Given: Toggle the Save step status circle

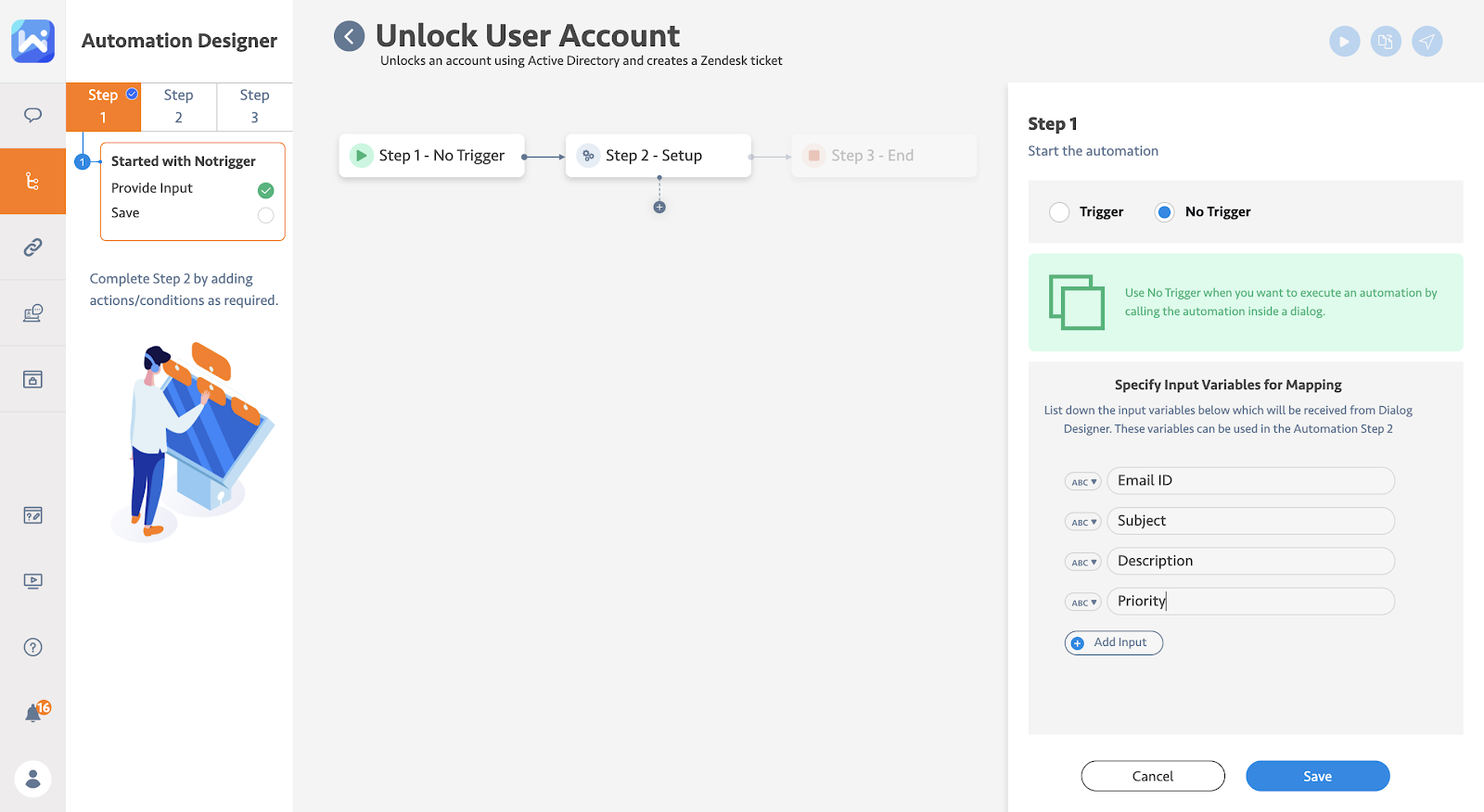Looking at the screenshot, I should pos(265,215).
